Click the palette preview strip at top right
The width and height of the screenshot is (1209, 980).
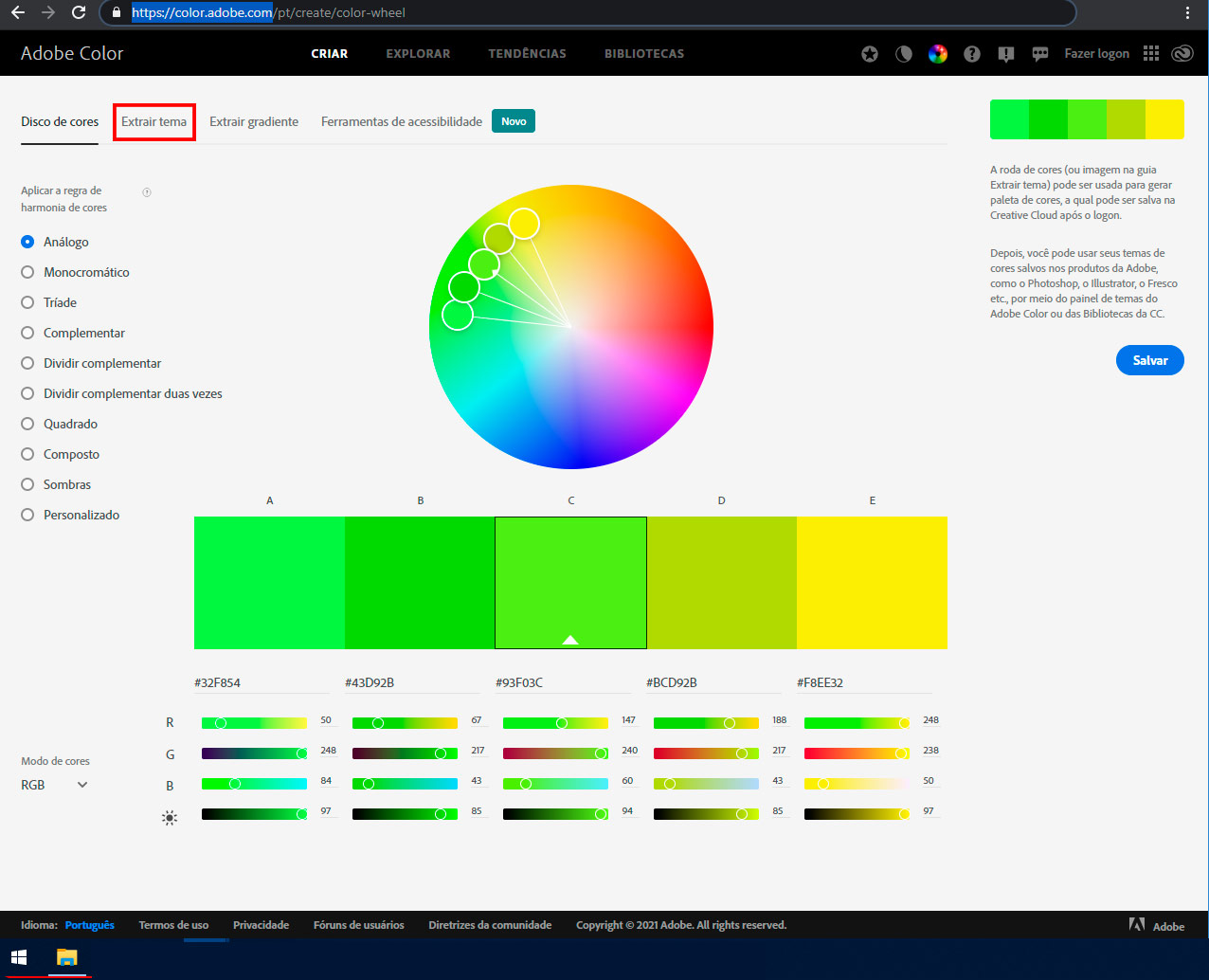1087,119
